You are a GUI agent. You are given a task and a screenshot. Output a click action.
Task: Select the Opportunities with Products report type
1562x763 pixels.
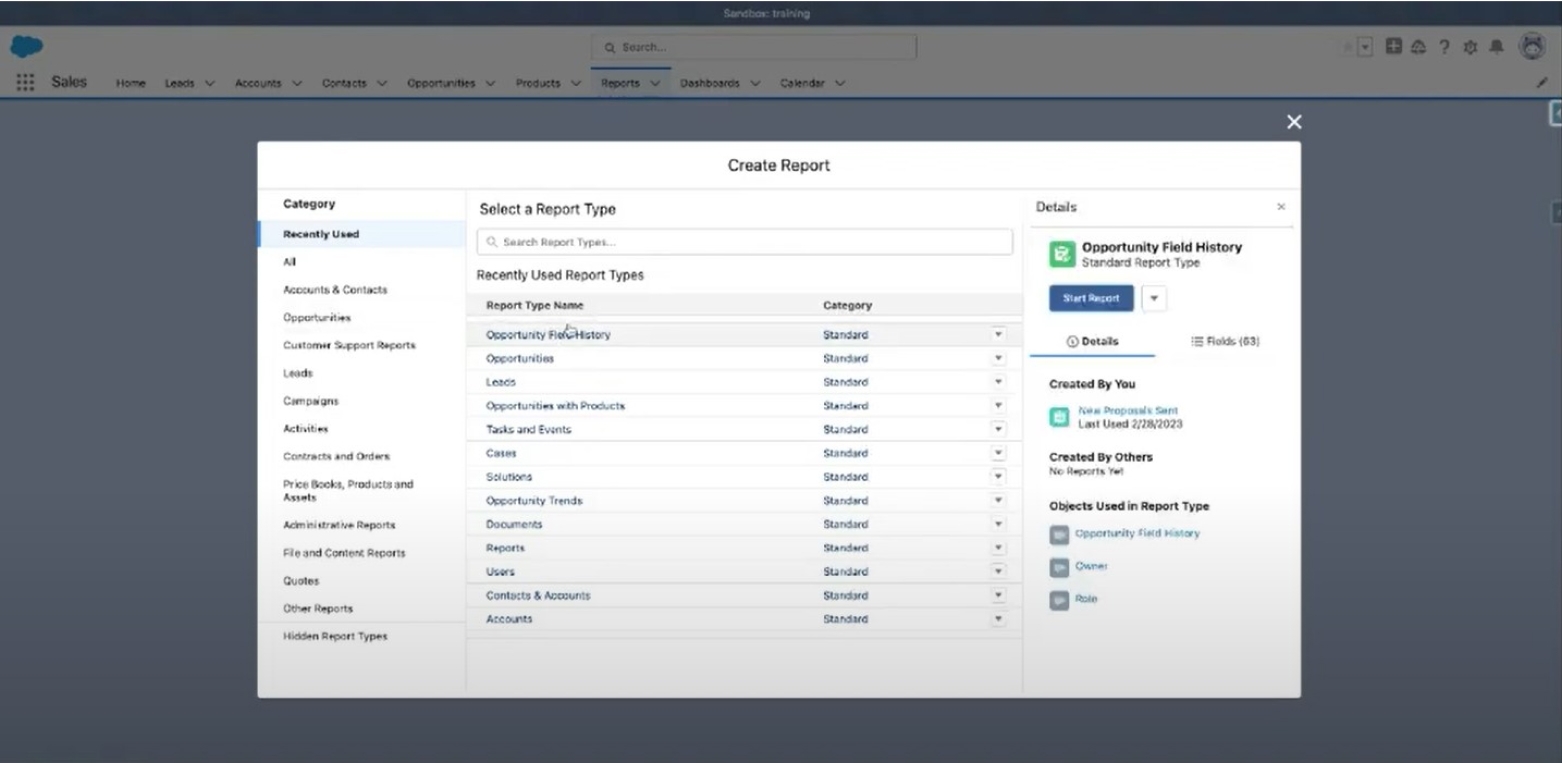tap(555, 406)
